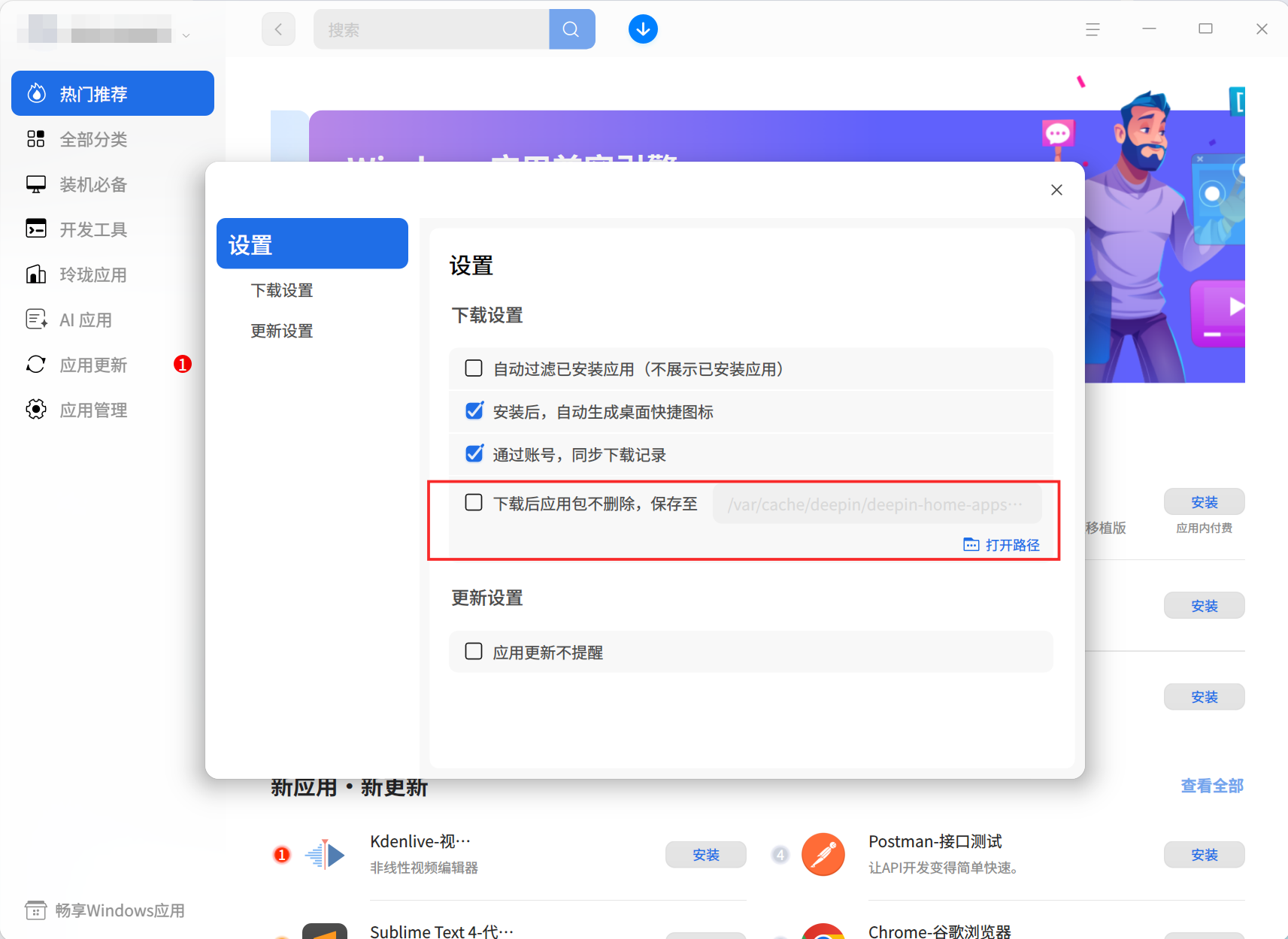Viewport: 1288px width, 939px height.
Task: Install Postman with 安装 button
Action: (1205, 855)
